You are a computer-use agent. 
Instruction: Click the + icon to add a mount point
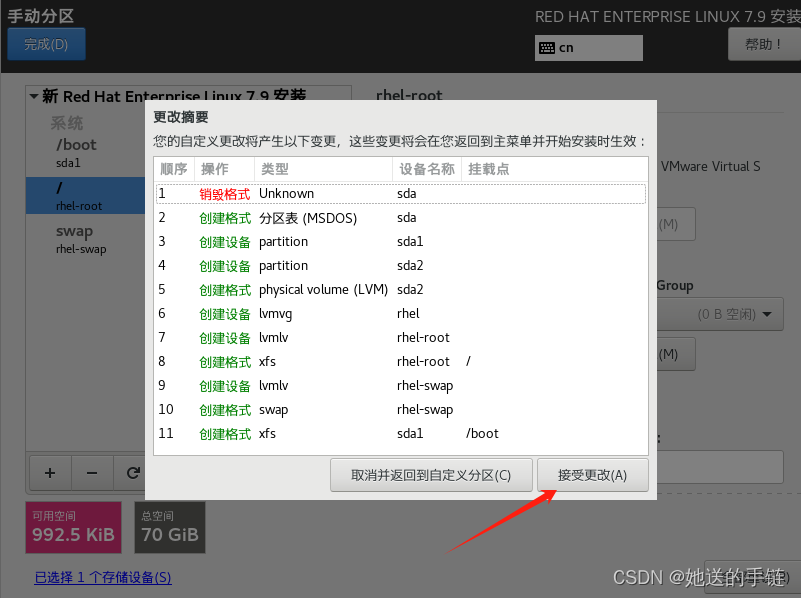(x=49, y=472)
